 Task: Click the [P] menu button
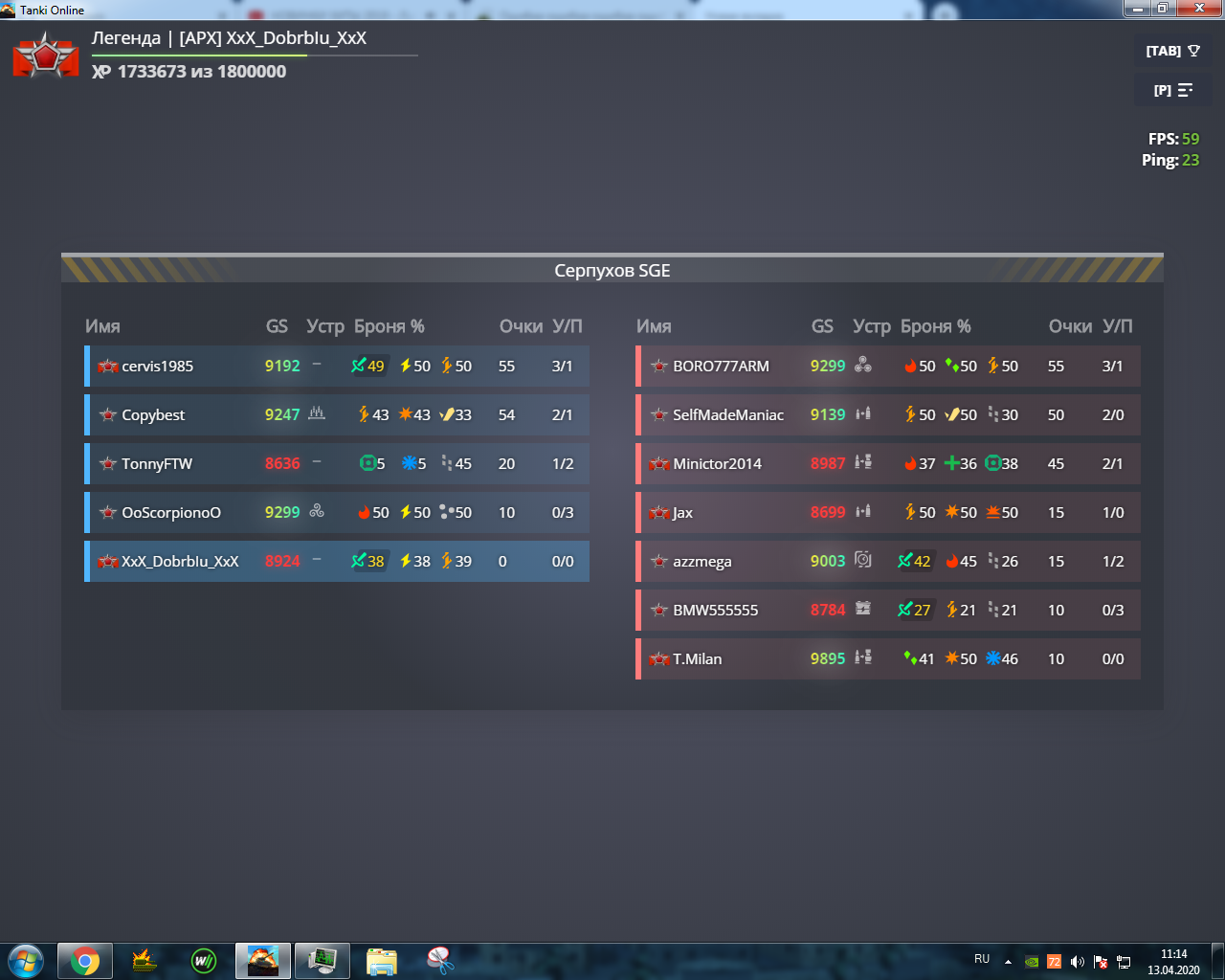[1173, 90]
